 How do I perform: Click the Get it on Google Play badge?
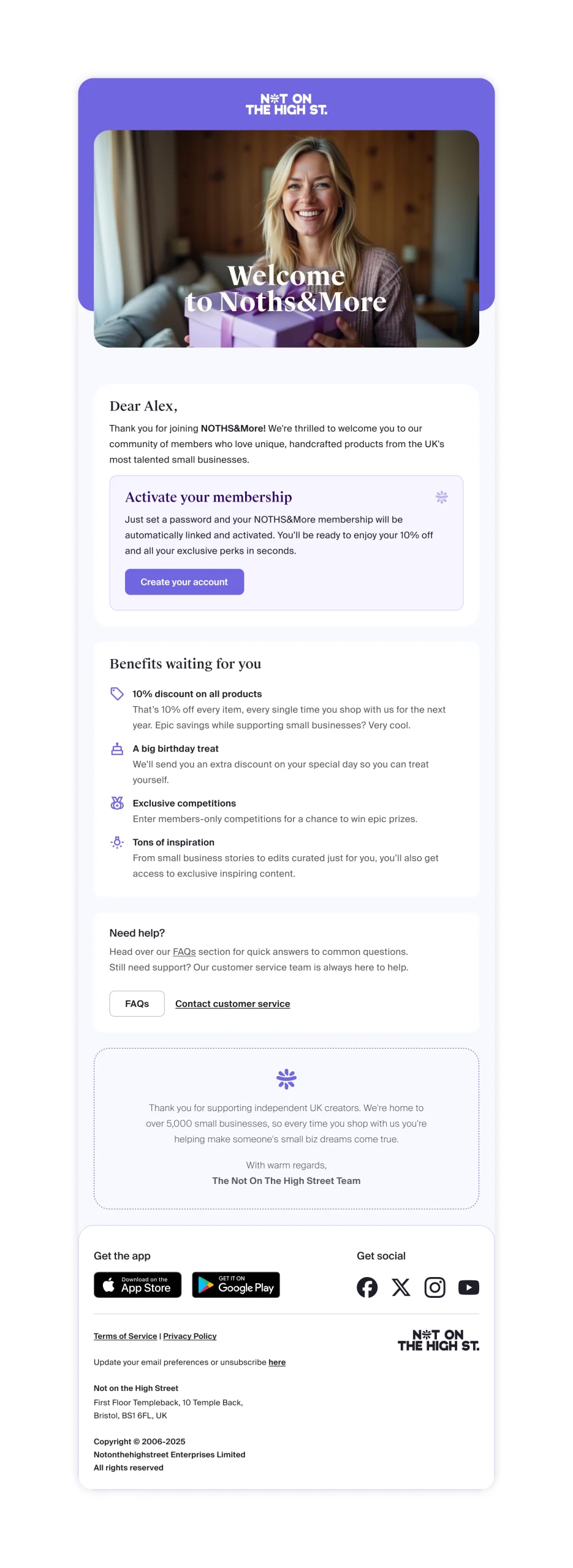[x=236, y=1284]
